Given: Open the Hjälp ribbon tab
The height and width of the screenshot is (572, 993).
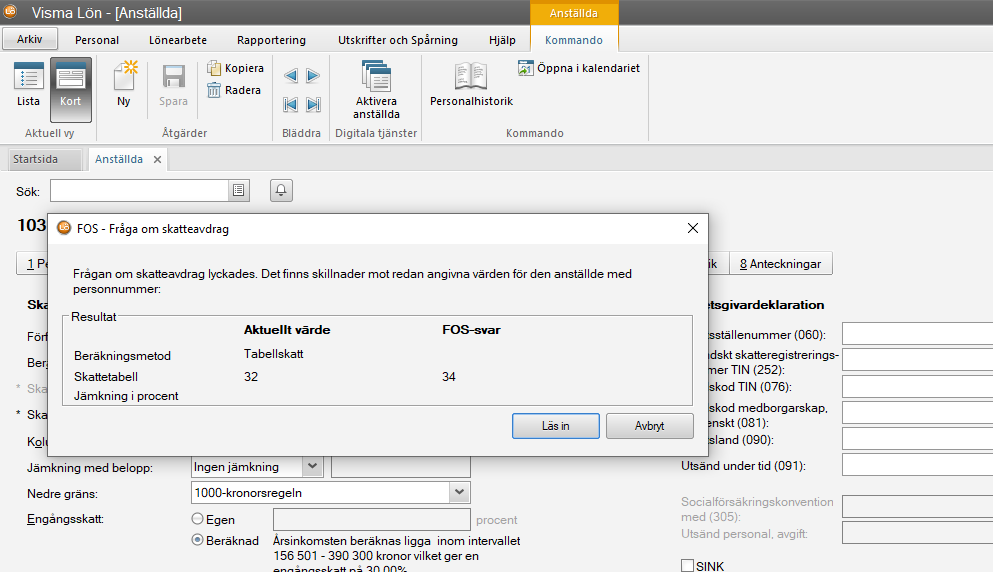Looking at the screenshot, I should (502, 40).
